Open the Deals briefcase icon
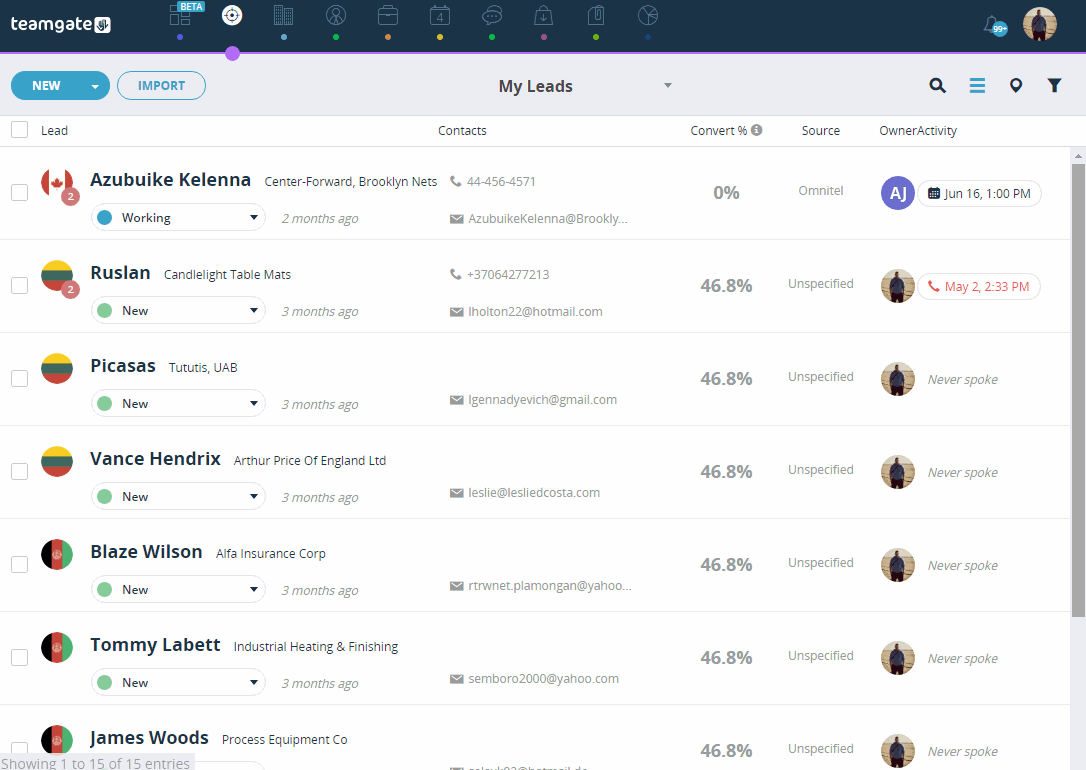Viewport: 1086px width, 770px height. [x=388, y=15]
